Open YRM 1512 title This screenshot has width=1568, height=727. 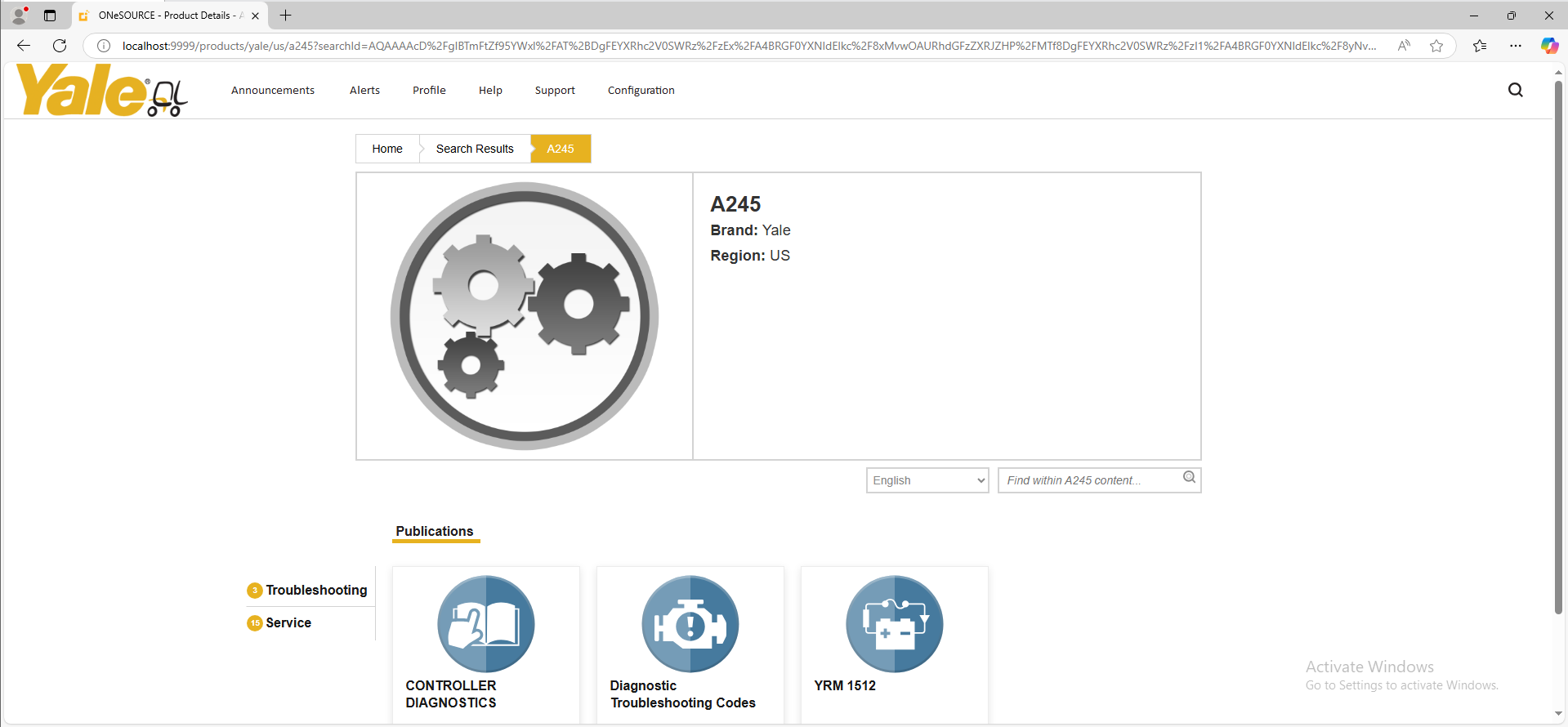tap(845, 686)
